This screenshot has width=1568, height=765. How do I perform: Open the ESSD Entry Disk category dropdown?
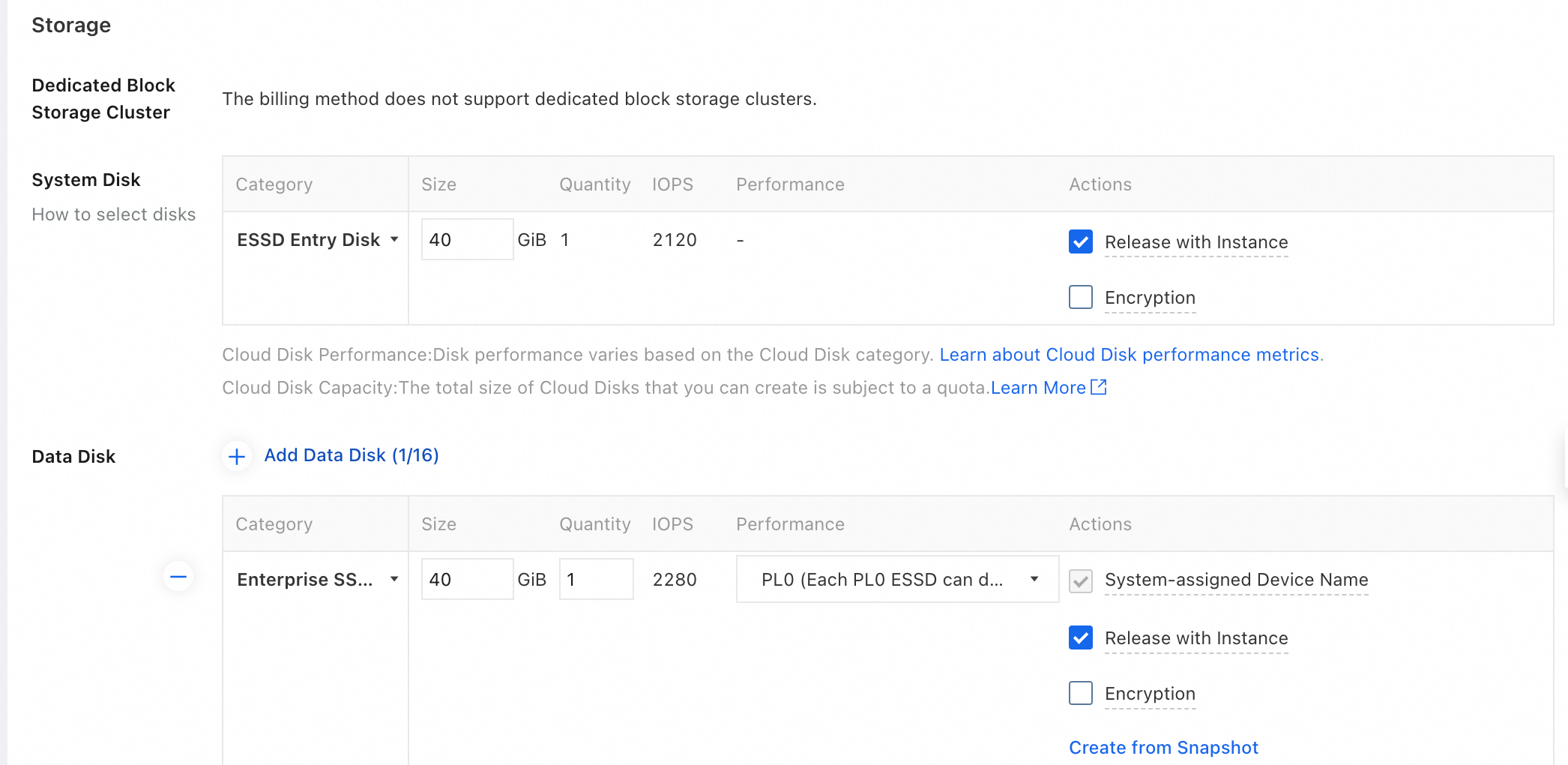tap(317, 240)
